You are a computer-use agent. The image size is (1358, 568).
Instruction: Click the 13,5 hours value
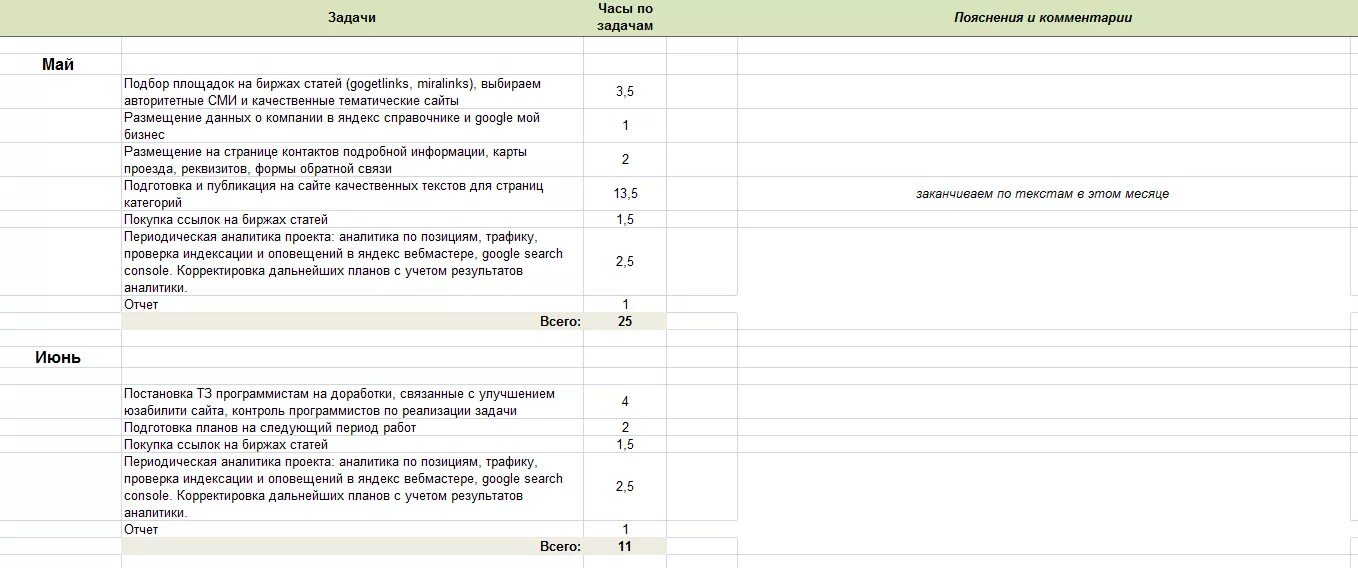[625, 194]
